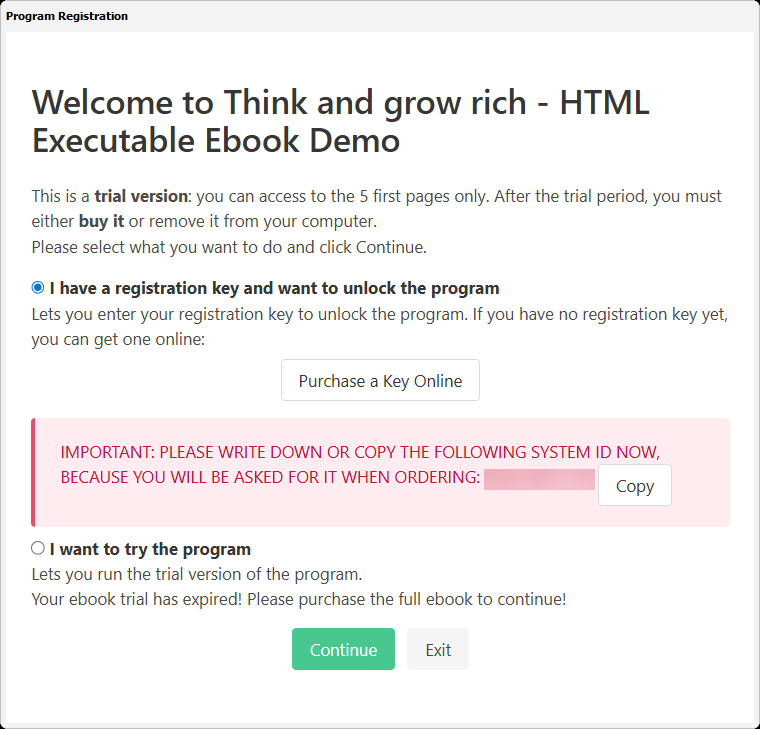Click the 'BECAUSE YOU WILL BE ASKED' warning line
The width and height of the screenshot is (760, 729).
coord(270,478)
